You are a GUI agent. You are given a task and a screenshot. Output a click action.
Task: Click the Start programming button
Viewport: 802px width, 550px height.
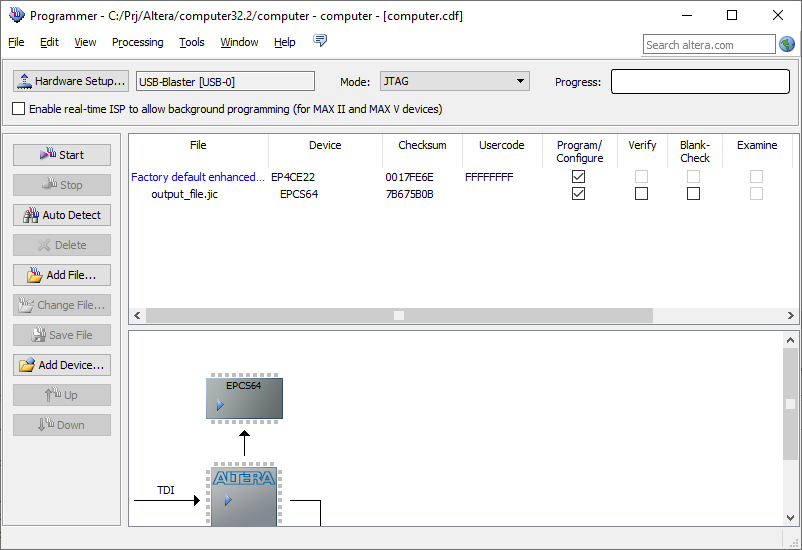pyautogui.click(x=62, y=155)
